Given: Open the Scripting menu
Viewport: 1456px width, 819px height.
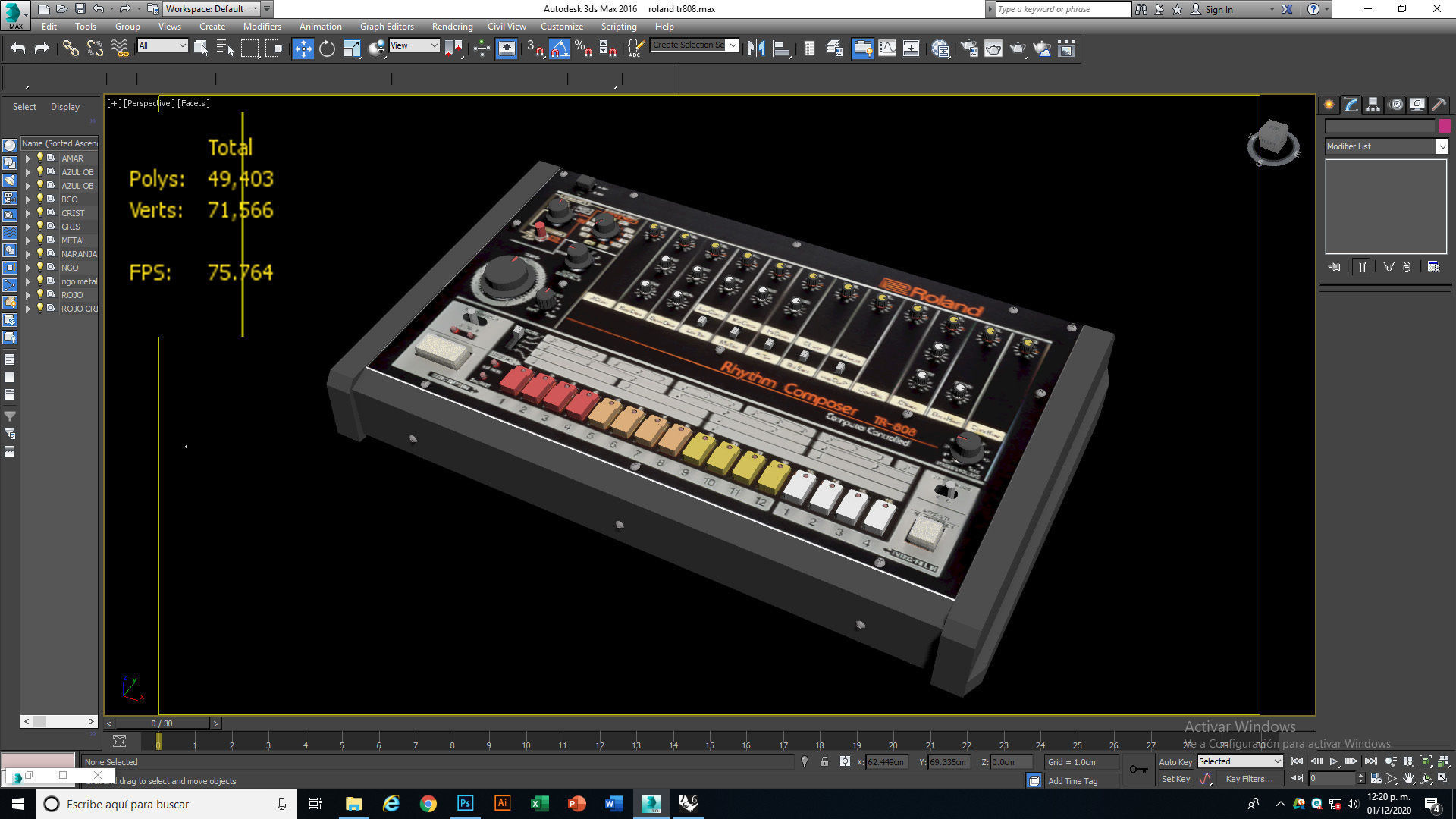Looking at the screenshot, I should click(x=619, y=26).
